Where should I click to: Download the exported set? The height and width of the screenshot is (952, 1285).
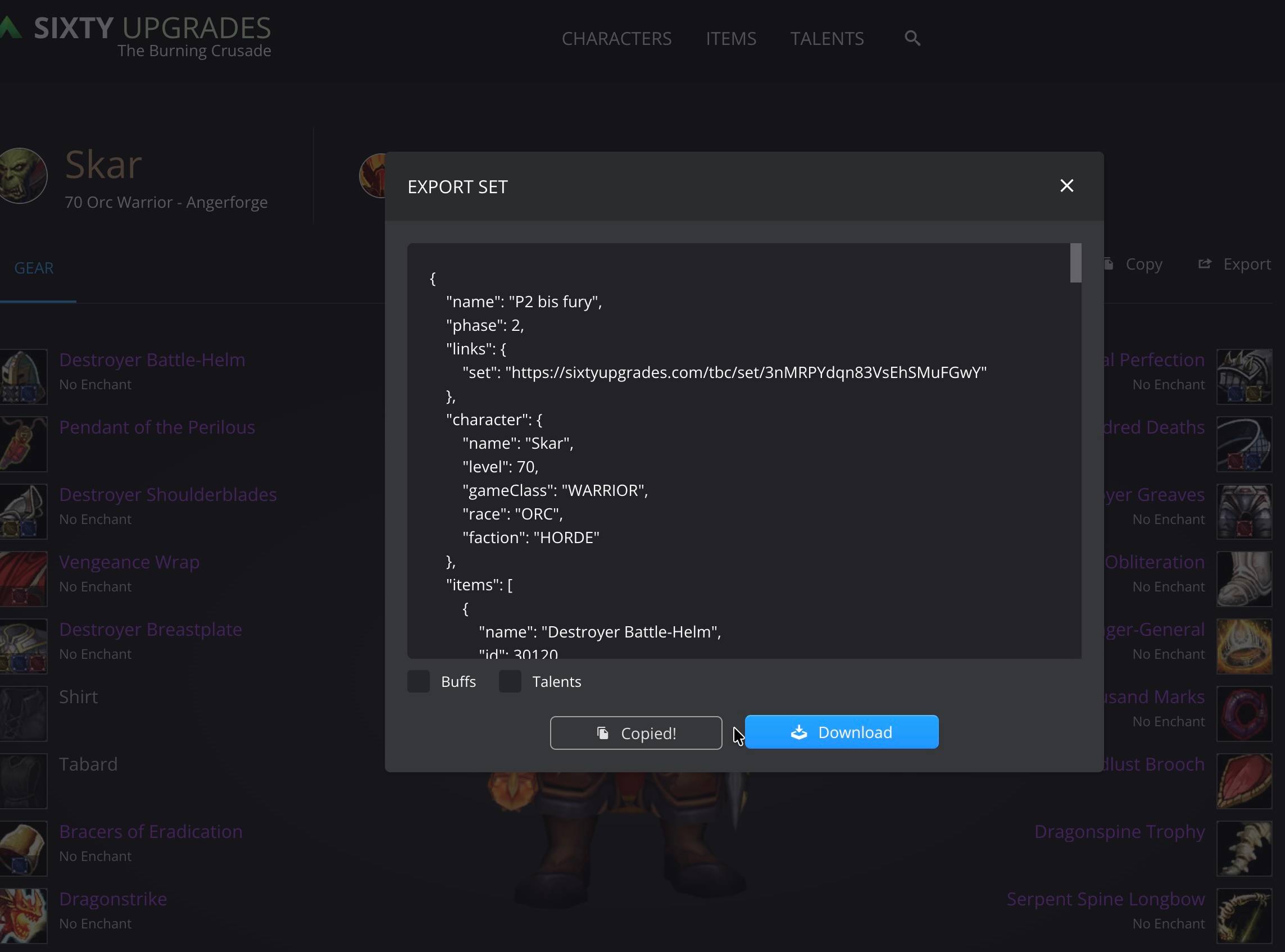(842, 732)
